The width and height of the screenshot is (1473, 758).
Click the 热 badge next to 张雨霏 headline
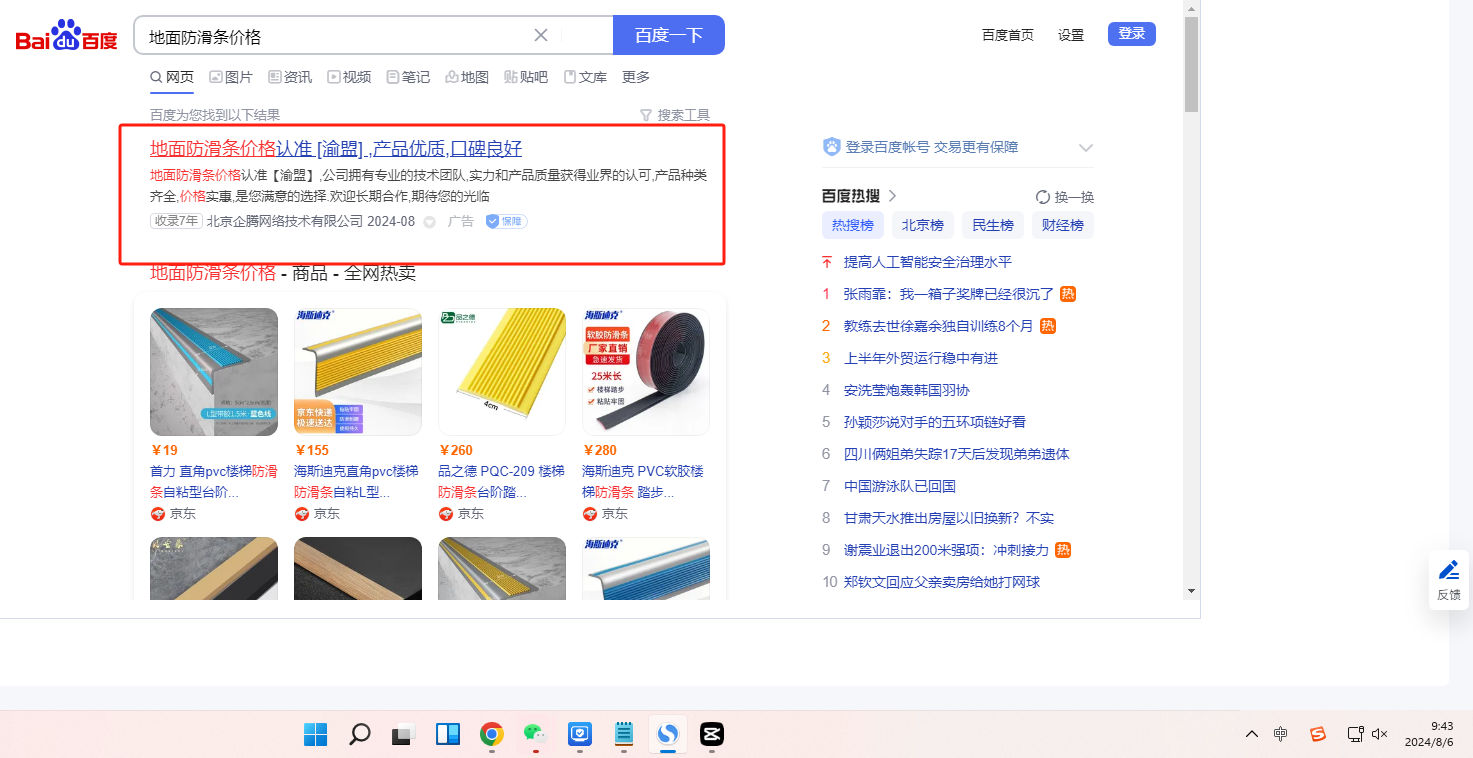[x=1068, y=294]
